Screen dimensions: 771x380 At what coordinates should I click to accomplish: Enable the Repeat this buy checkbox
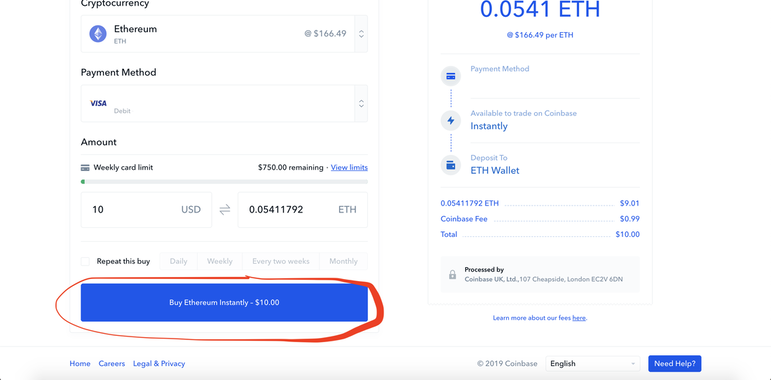pyautogui.click(x=86, y=262)
